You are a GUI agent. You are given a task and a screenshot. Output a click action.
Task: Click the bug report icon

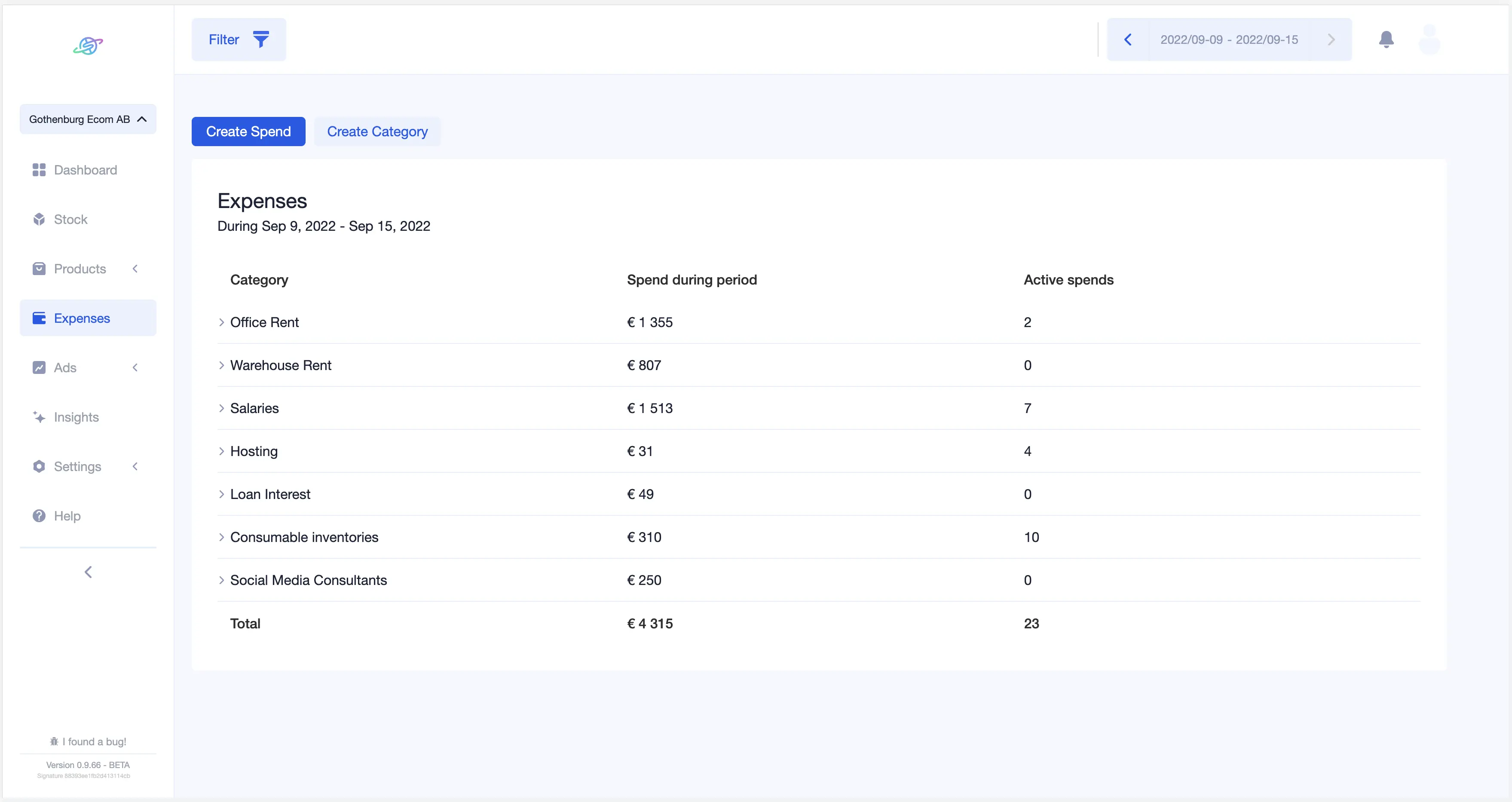tap(54, 741)
